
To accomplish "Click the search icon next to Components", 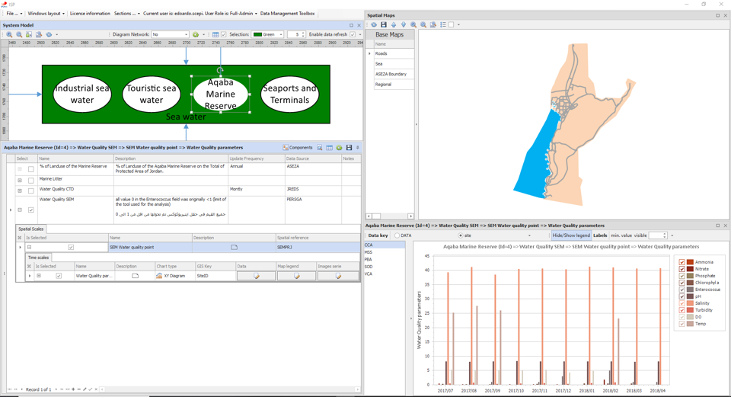I will click(319, 147).
